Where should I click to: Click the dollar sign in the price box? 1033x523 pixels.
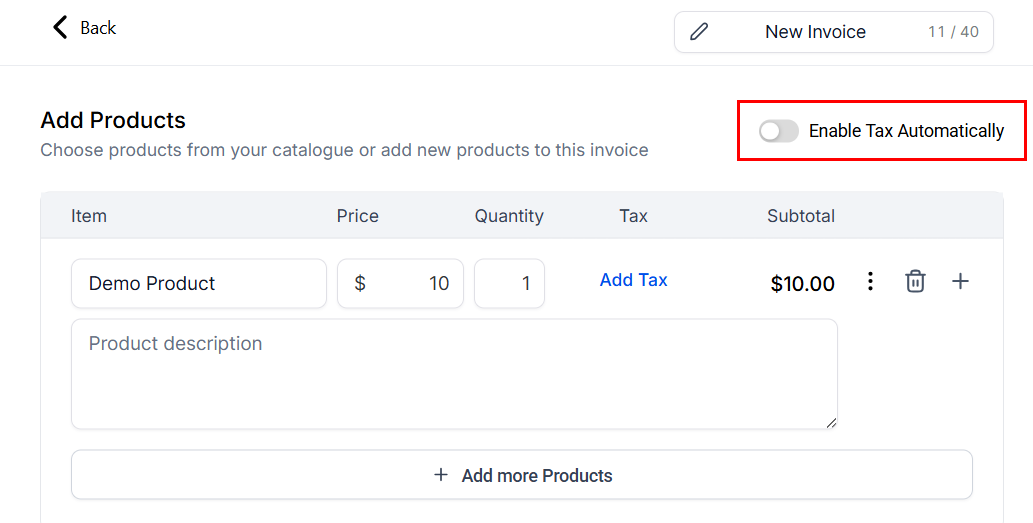[x=360, y=284]
